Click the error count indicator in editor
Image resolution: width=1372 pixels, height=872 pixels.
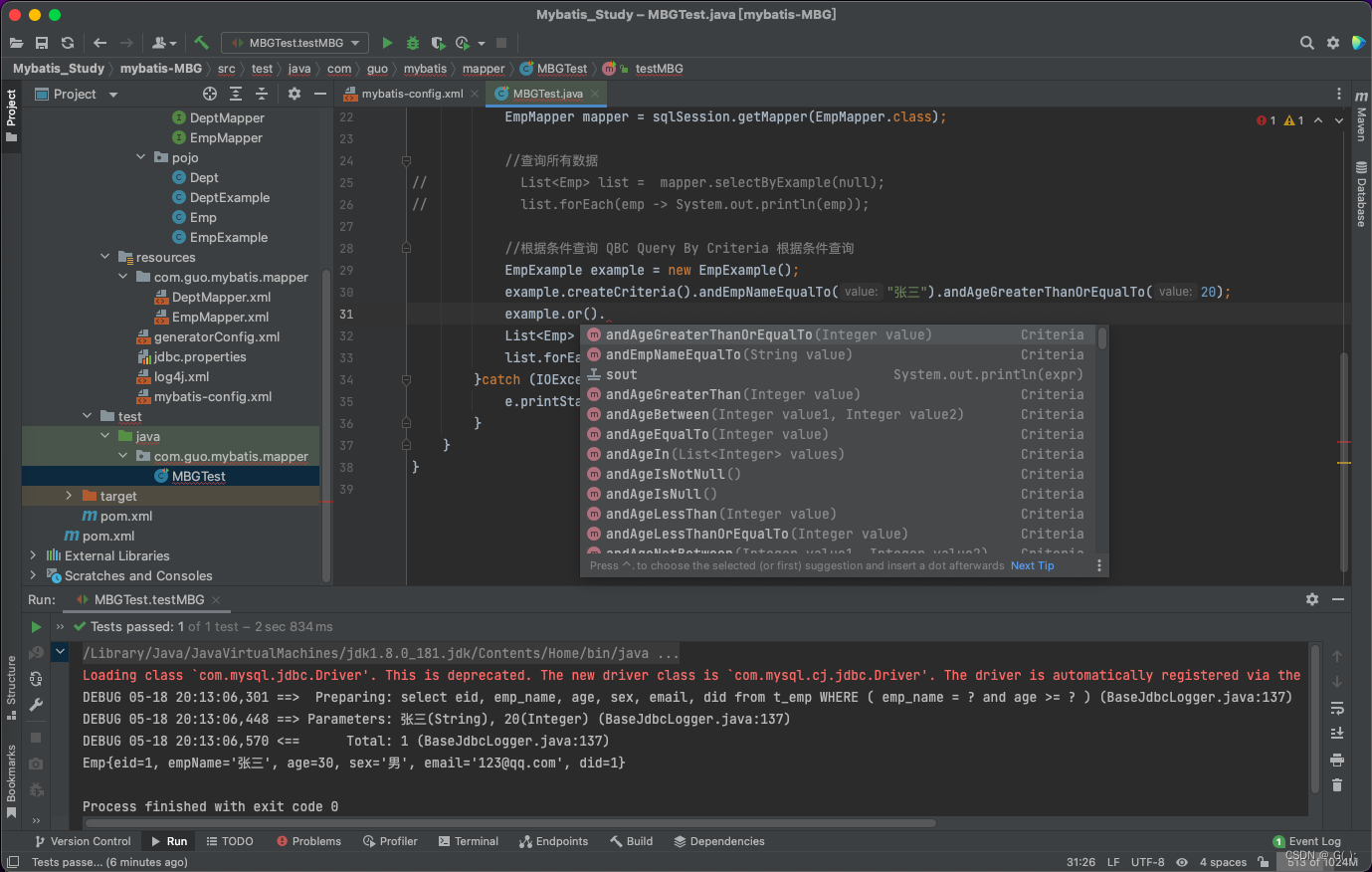tap(1266, 120)
